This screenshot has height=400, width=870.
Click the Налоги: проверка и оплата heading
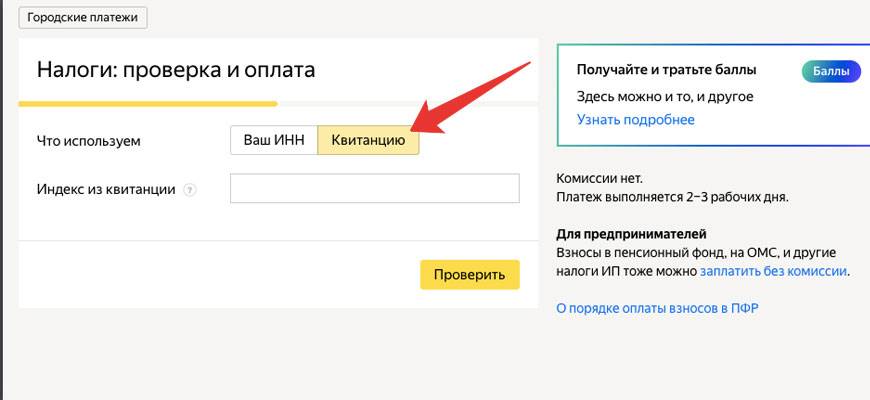pyautogui.click(x=176, y=70)
